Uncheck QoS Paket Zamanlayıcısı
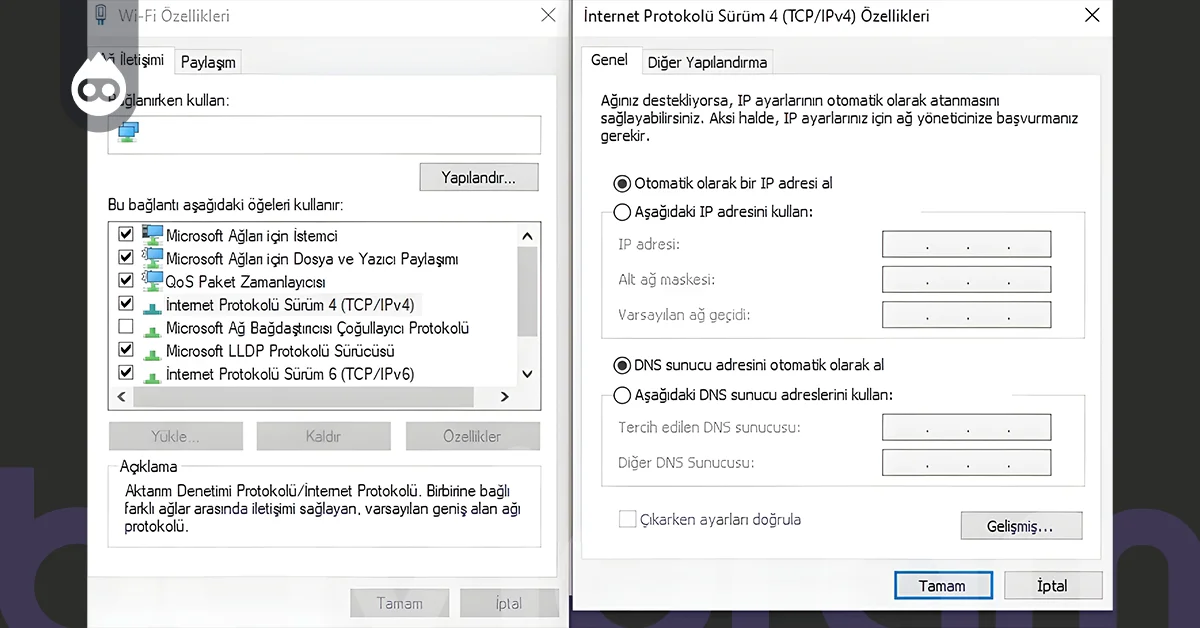The image size is (1200, 628). 125,280
